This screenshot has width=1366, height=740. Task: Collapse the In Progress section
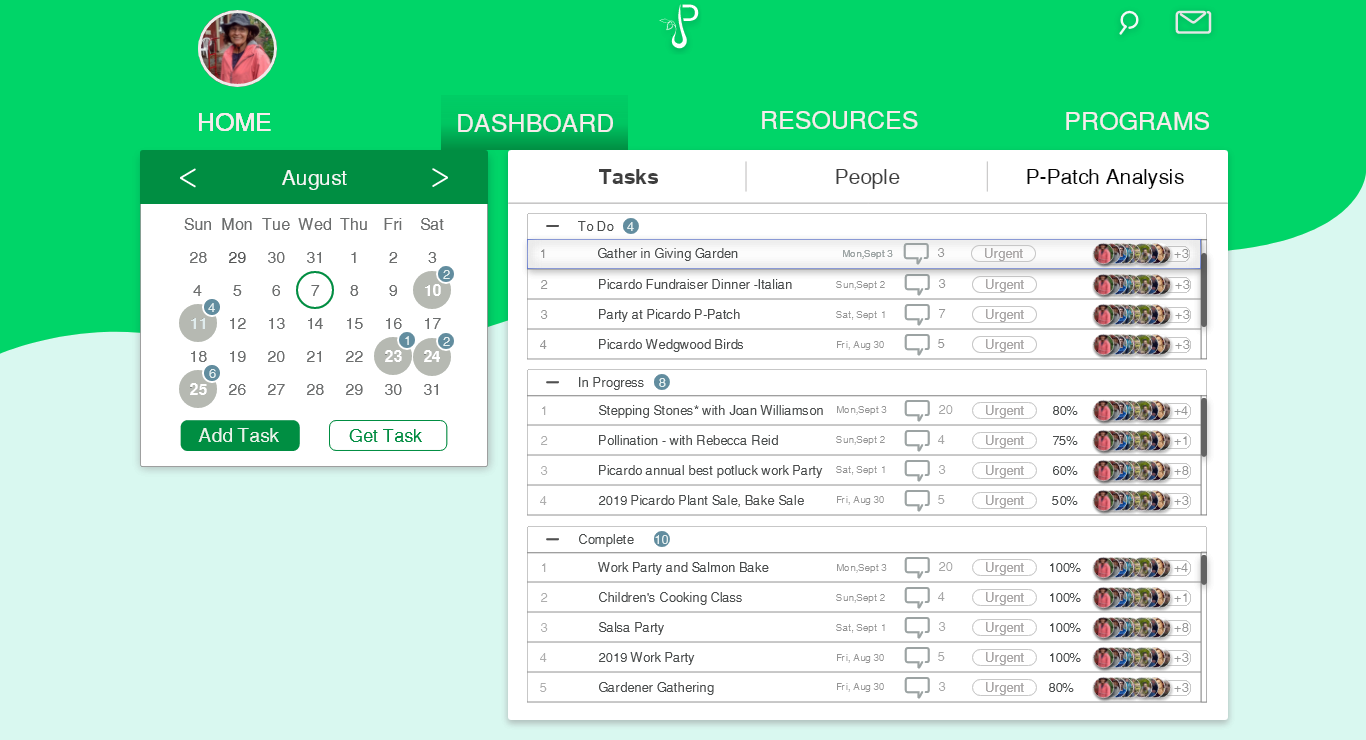pyautogui.click(x=552, y=383)
